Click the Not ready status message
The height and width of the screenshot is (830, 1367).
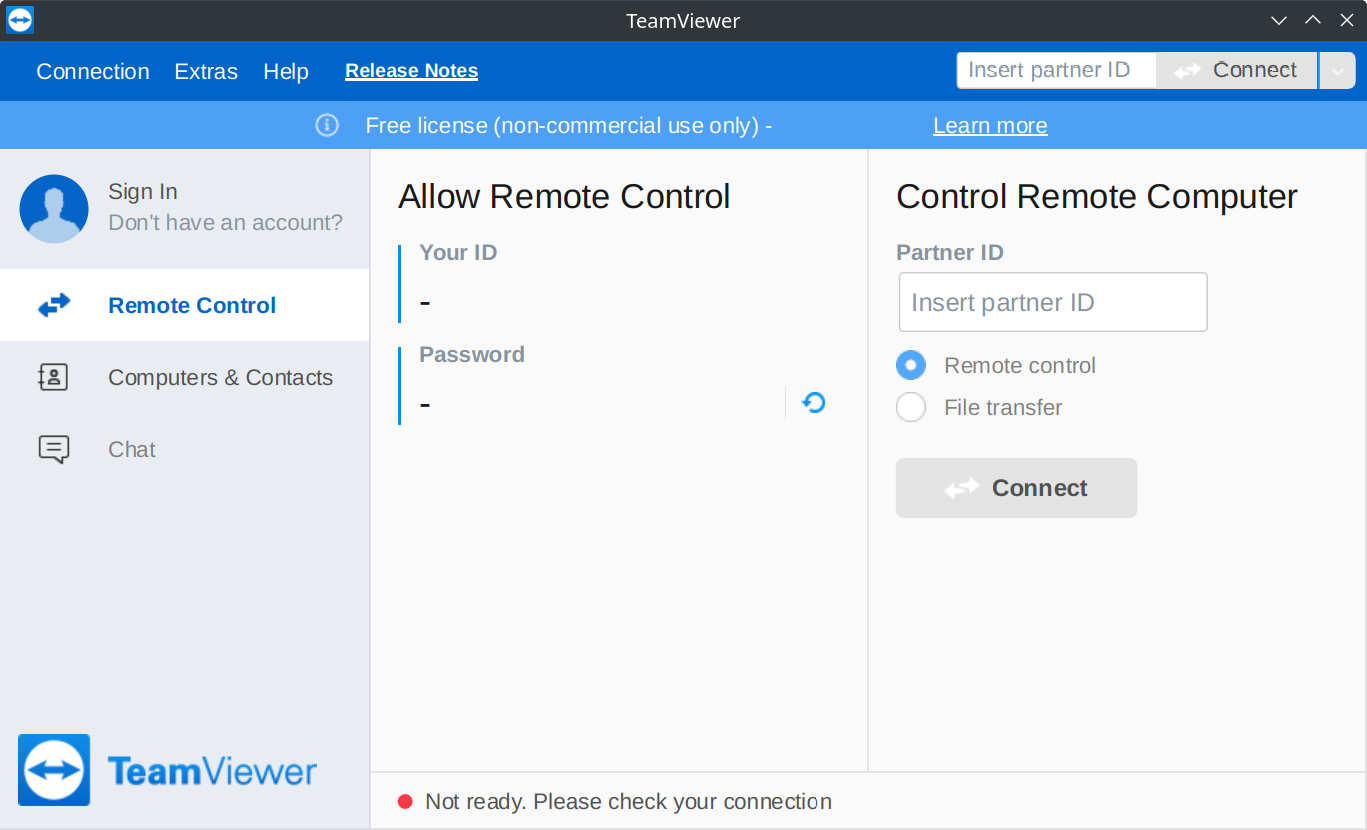[x=628, y=801]
